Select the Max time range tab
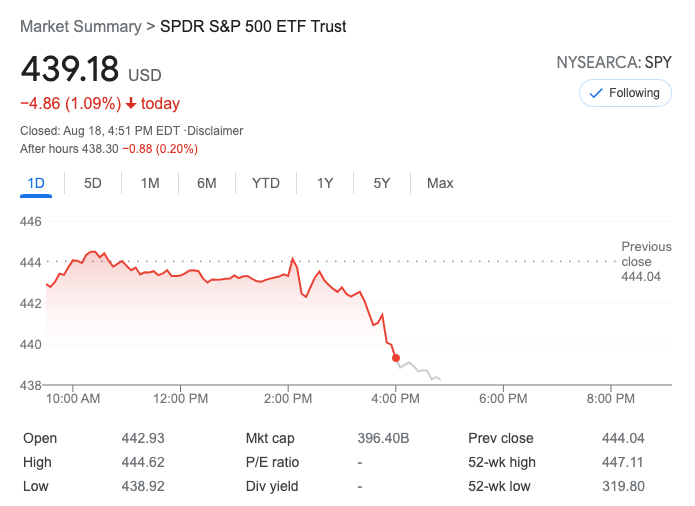The height and width of the screenshot is (506, 695). coord(440,183)
